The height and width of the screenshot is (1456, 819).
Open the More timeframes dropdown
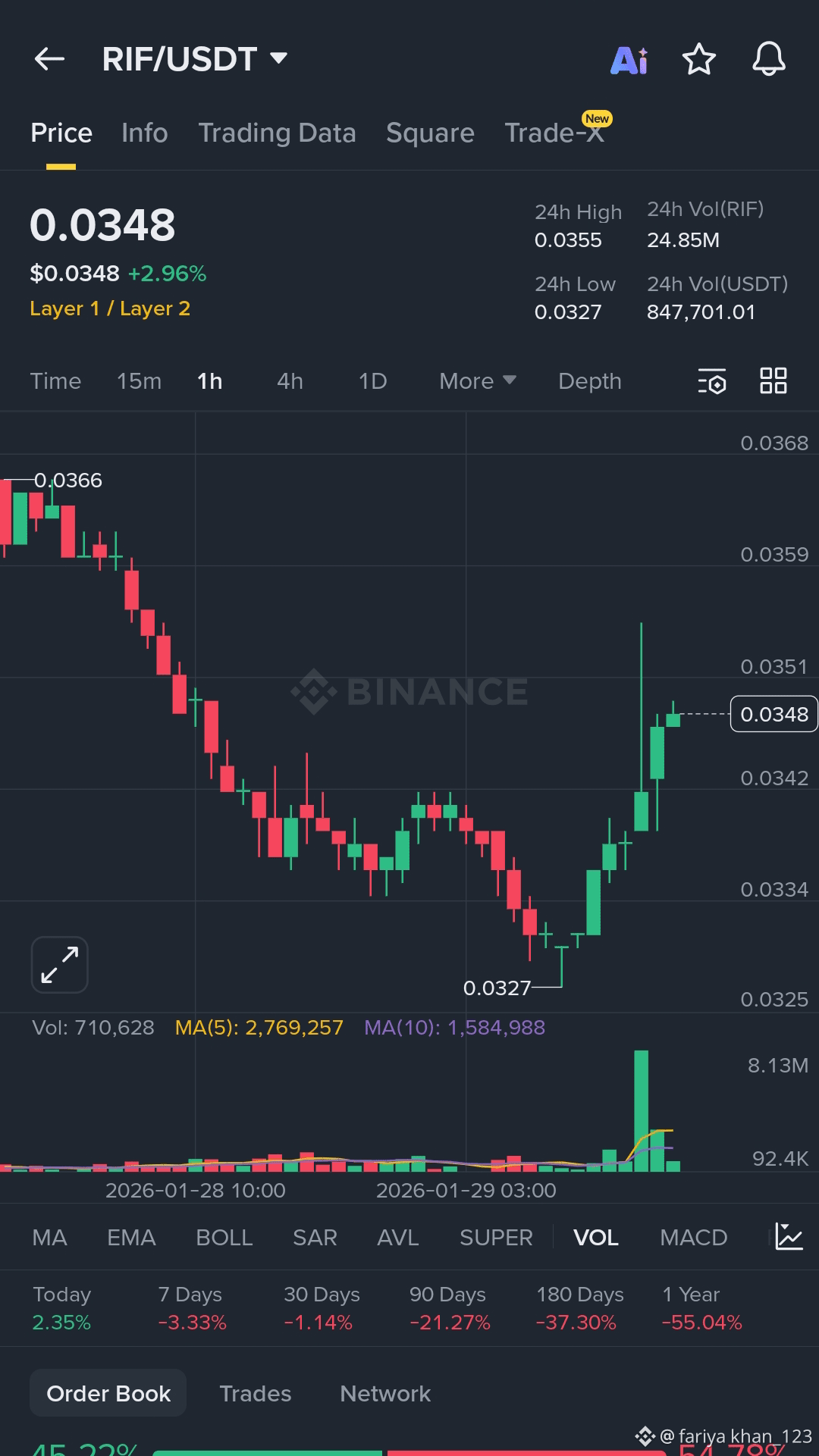[478, 381]
